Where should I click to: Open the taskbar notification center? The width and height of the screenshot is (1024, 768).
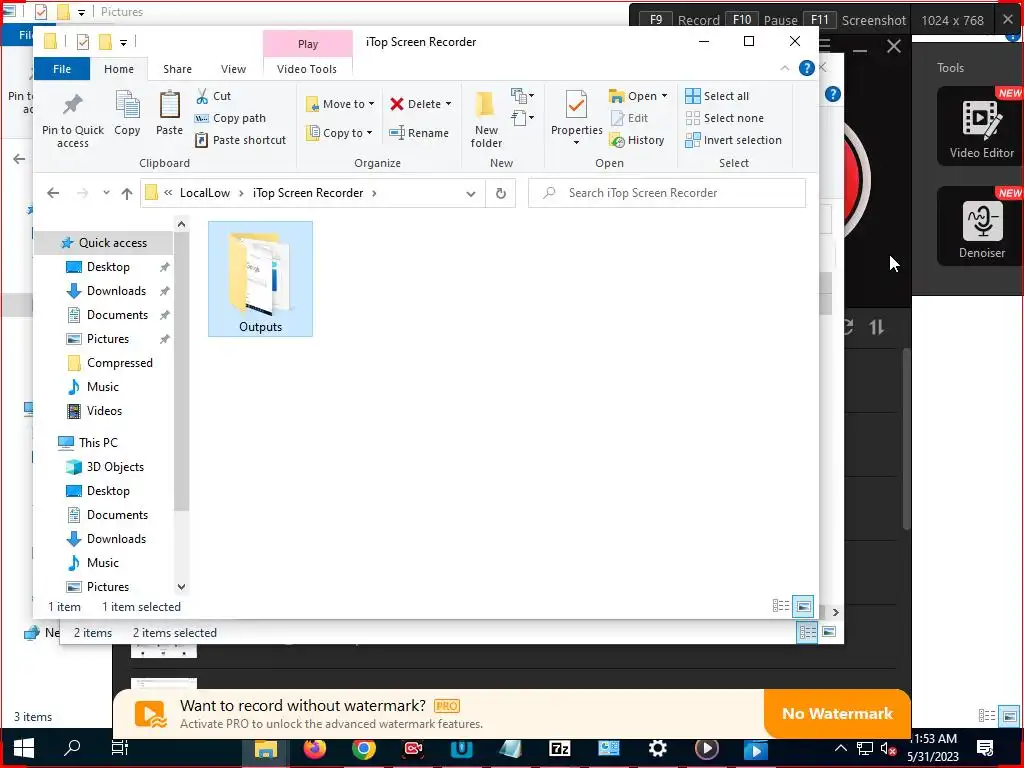click(985, 748)
